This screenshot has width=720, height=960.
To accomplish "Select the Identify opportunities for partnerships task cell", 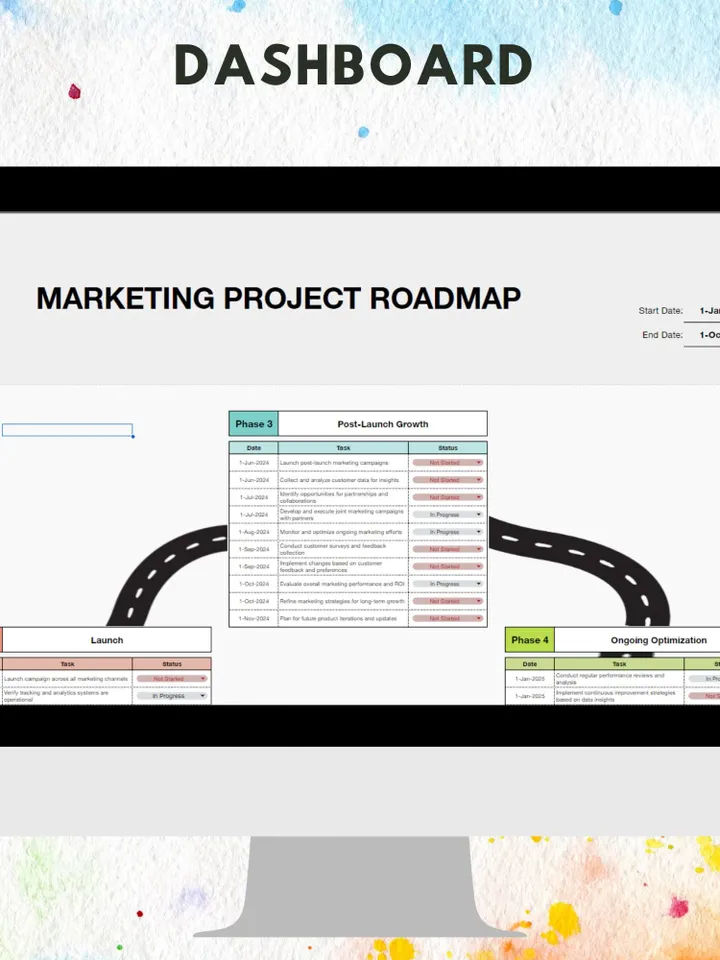I will pos(343,497).
